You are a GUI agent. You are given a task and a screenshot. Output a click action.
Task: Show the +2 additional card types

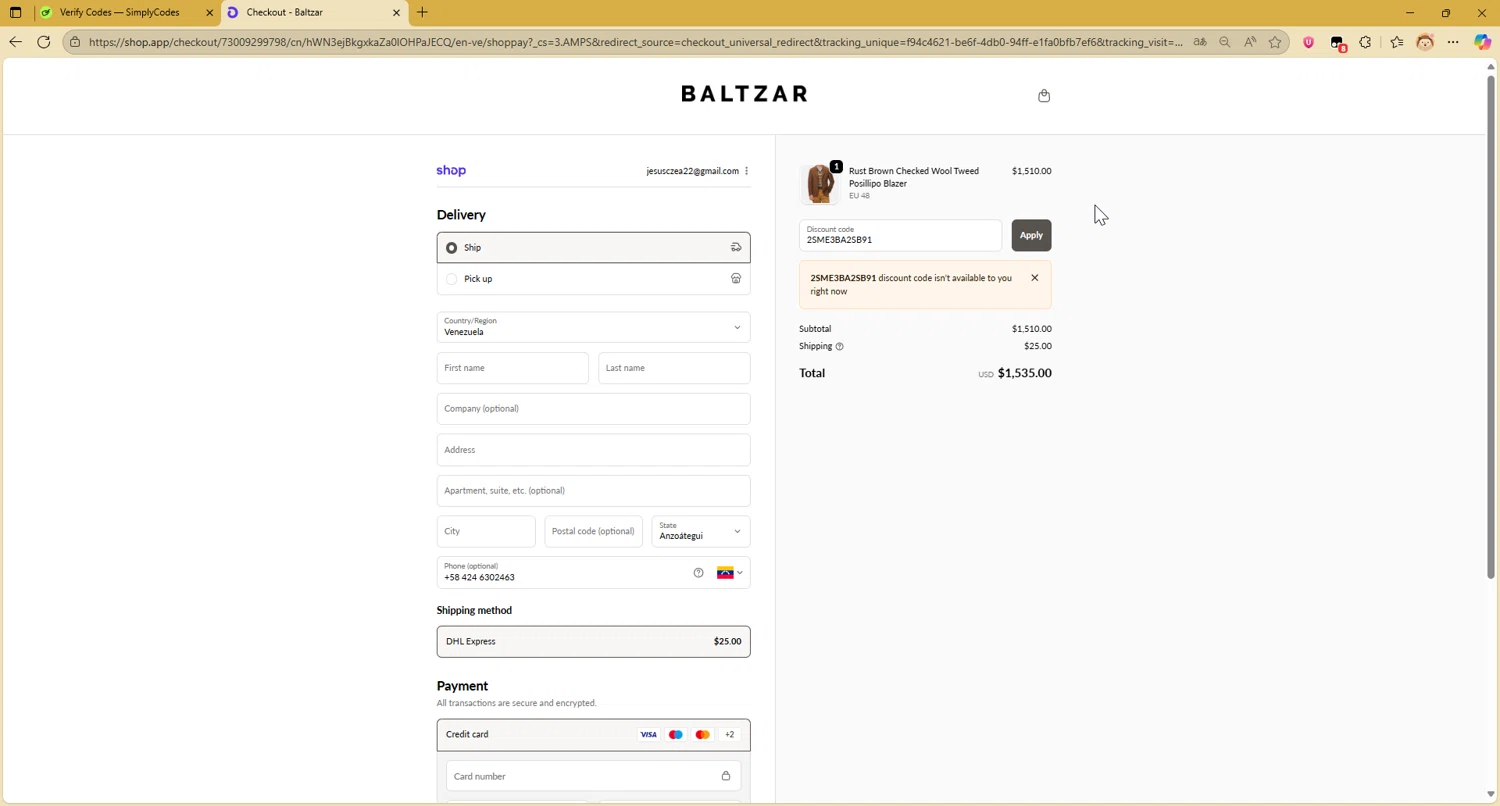click(x=729, y=735)
